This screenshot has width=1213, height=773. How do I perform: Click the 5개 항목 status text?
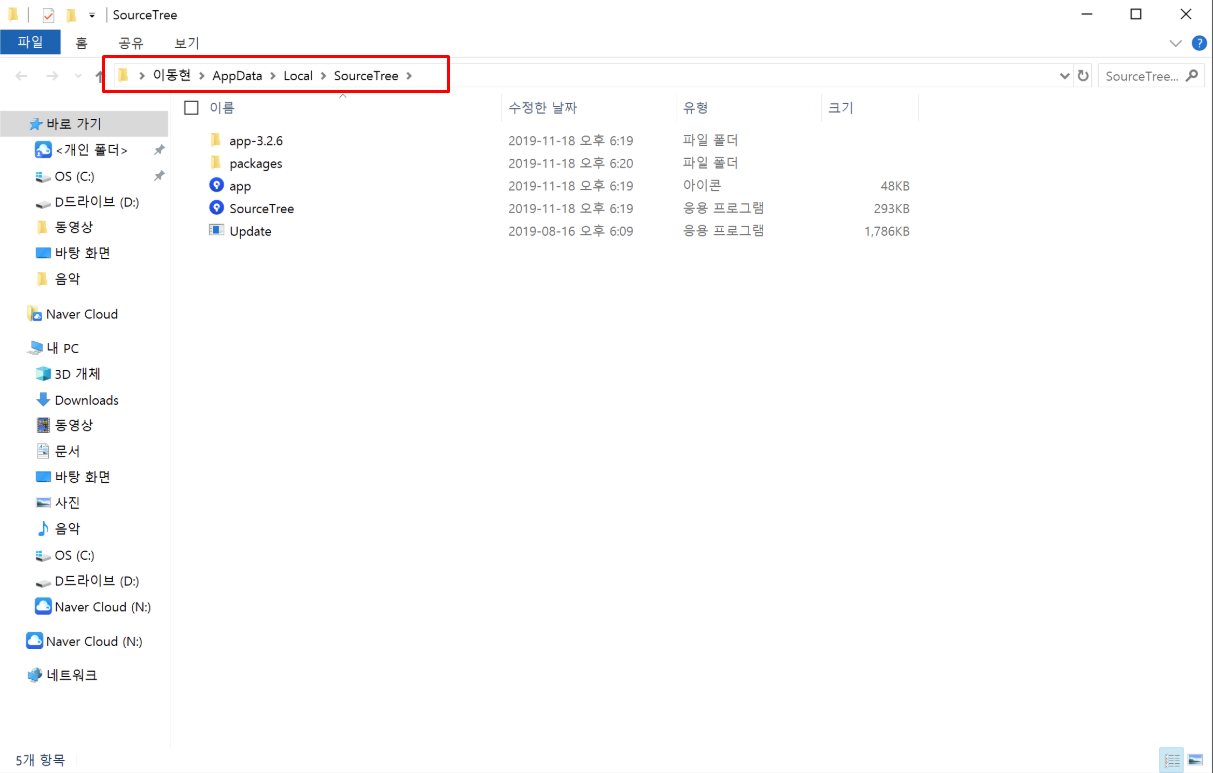click(x=40, y=760)
